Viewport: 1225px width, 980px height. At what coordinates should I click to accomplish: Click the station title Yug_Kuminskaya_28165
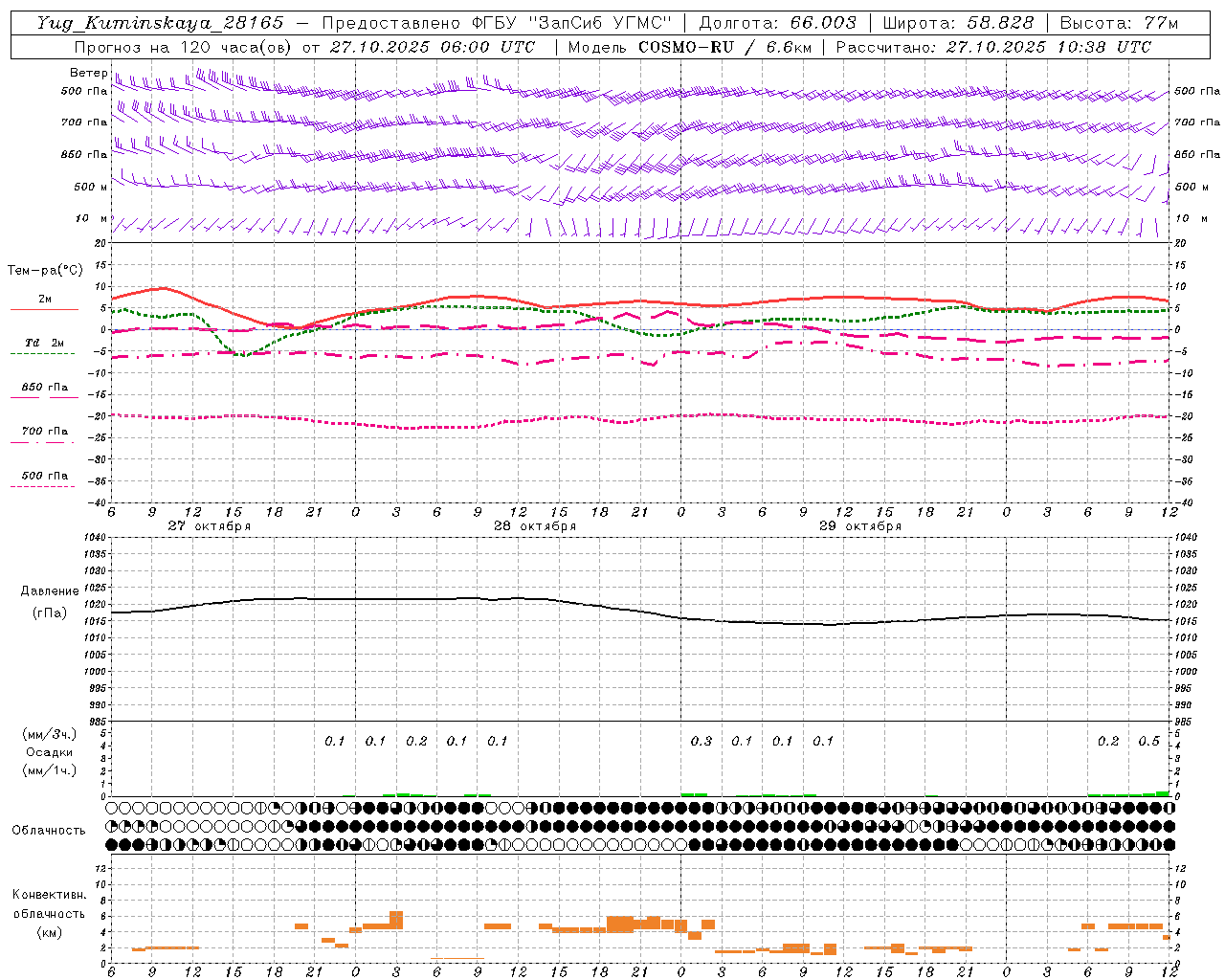click(x=160, y=23)
